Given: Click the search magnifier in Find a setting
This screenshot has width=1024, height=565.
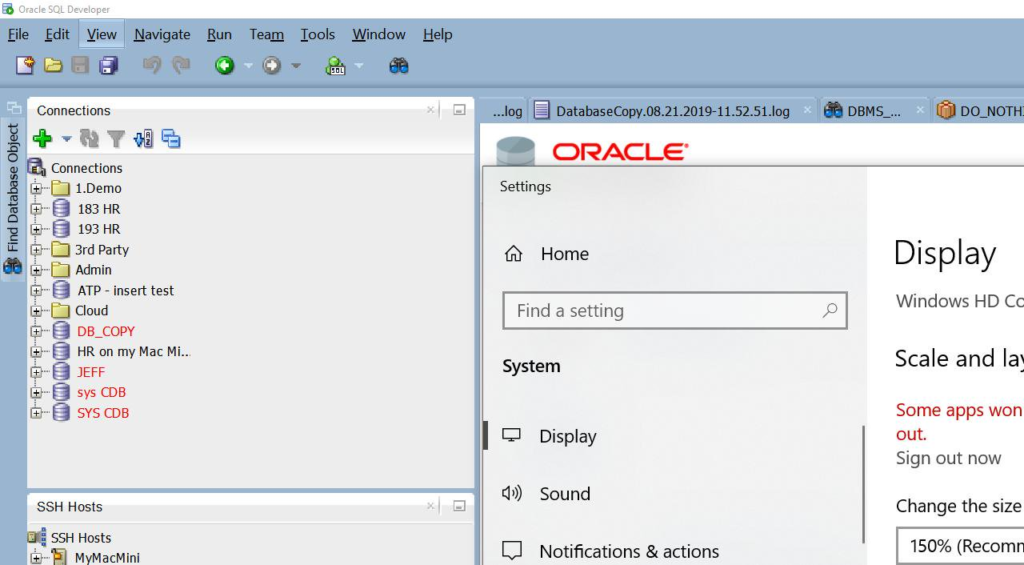Looking at the screenshot, I should [830, 310].
